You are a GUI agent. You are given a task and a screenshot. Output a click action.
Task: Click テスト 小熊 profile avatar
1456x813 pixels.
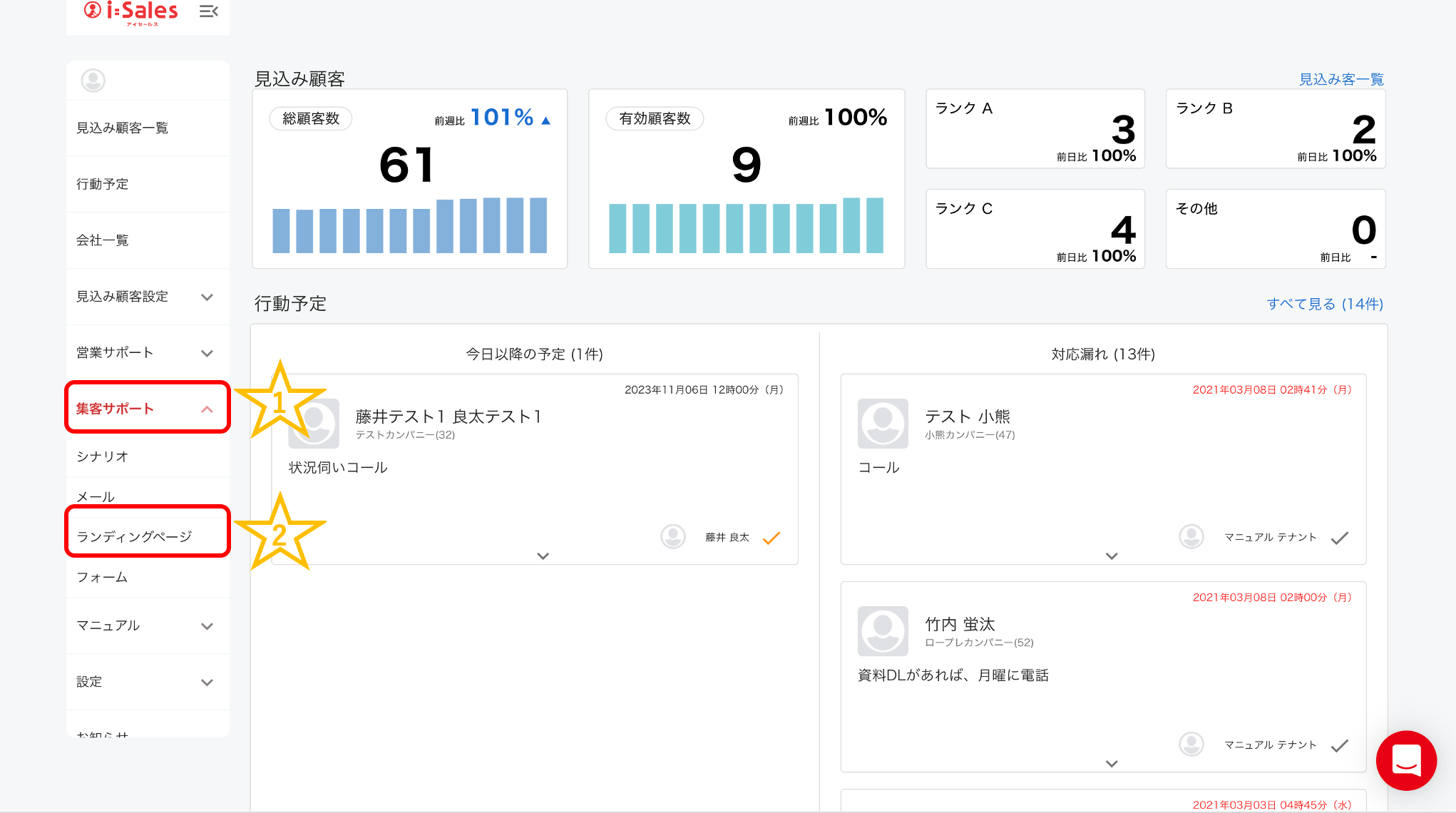[883, 424]
